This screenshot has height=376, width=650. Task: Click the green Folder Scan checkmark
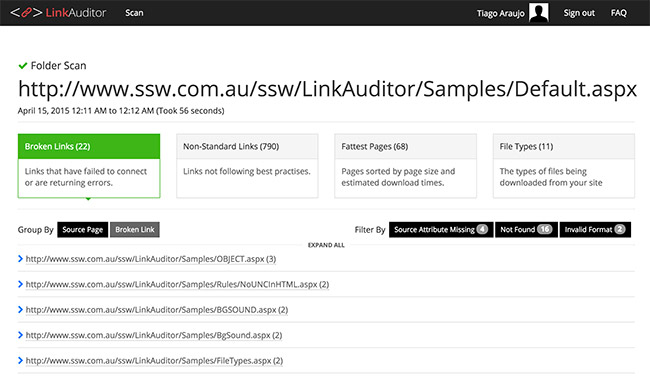(x=22, y=65)
